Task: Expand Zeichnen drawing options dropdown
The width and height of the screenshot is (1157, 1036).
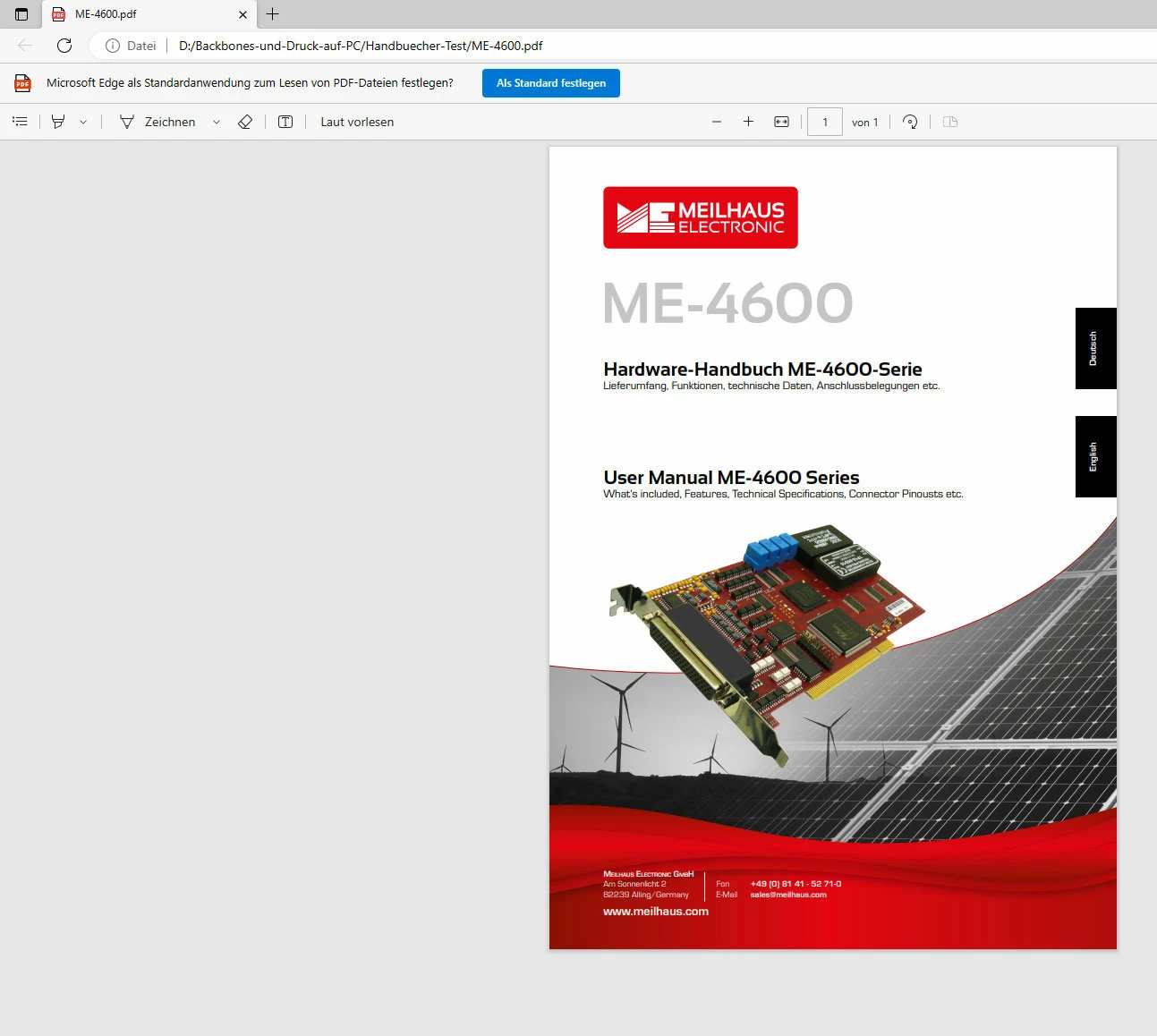Action: (x=217, y=122)
